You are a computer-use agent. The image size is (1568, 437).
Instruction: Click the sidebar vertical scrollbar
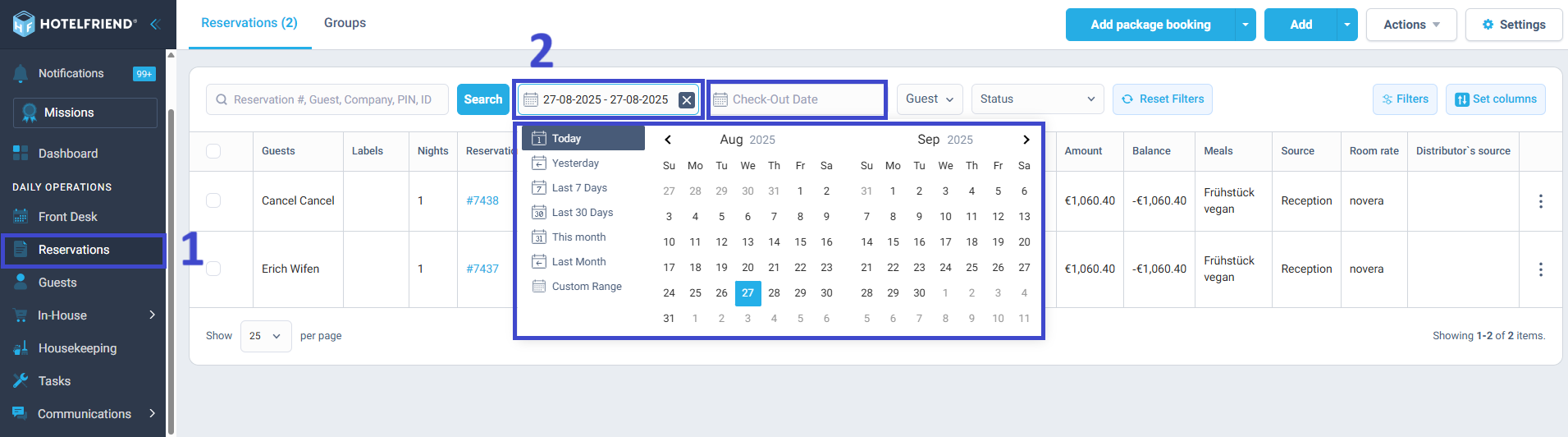click(x=171, y=271)
